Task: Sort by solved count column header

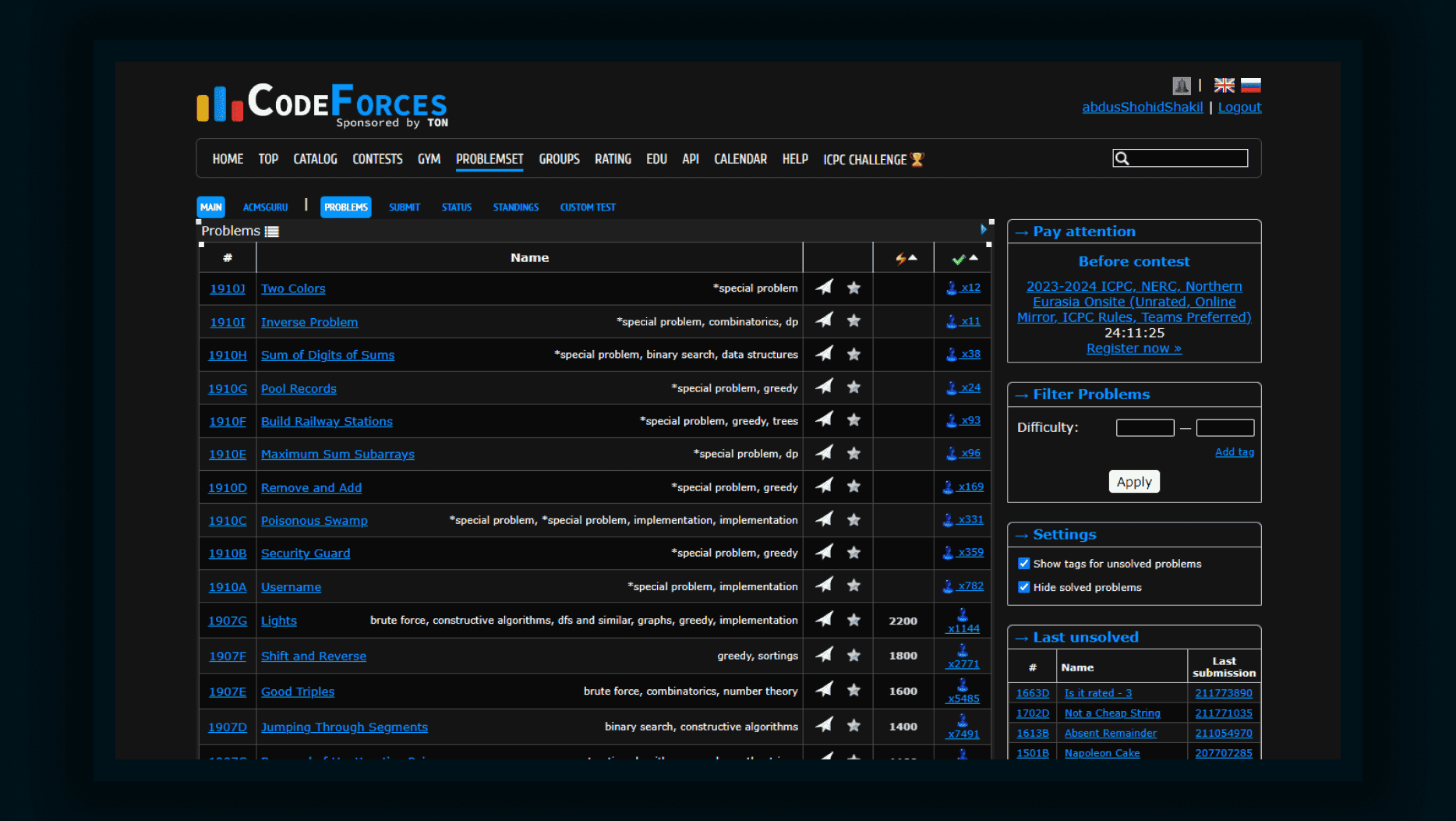Action: (964, 258)
